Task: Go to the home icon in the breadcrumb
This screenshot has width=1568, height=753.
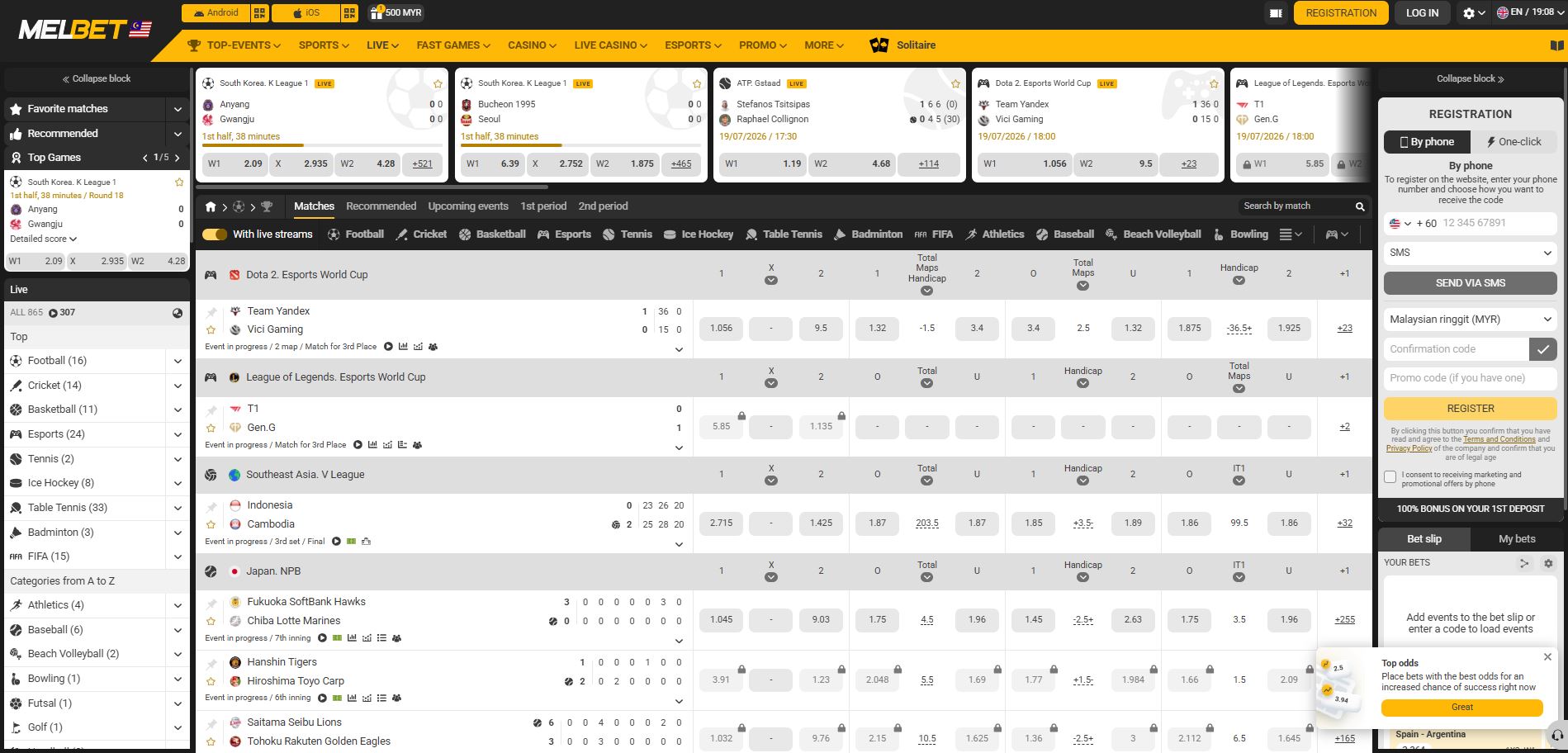Action: click(211, 206)
